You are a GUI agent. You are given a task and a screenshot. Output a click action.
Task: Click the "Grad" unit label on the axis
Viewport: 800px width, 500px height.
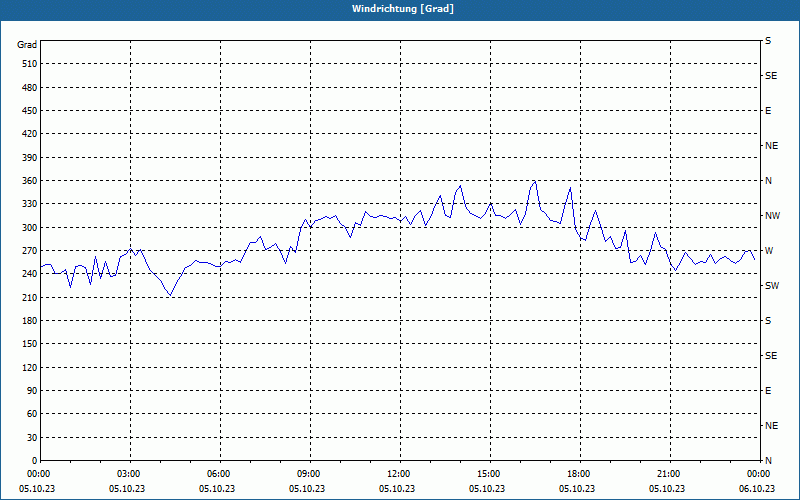point(27,45)
